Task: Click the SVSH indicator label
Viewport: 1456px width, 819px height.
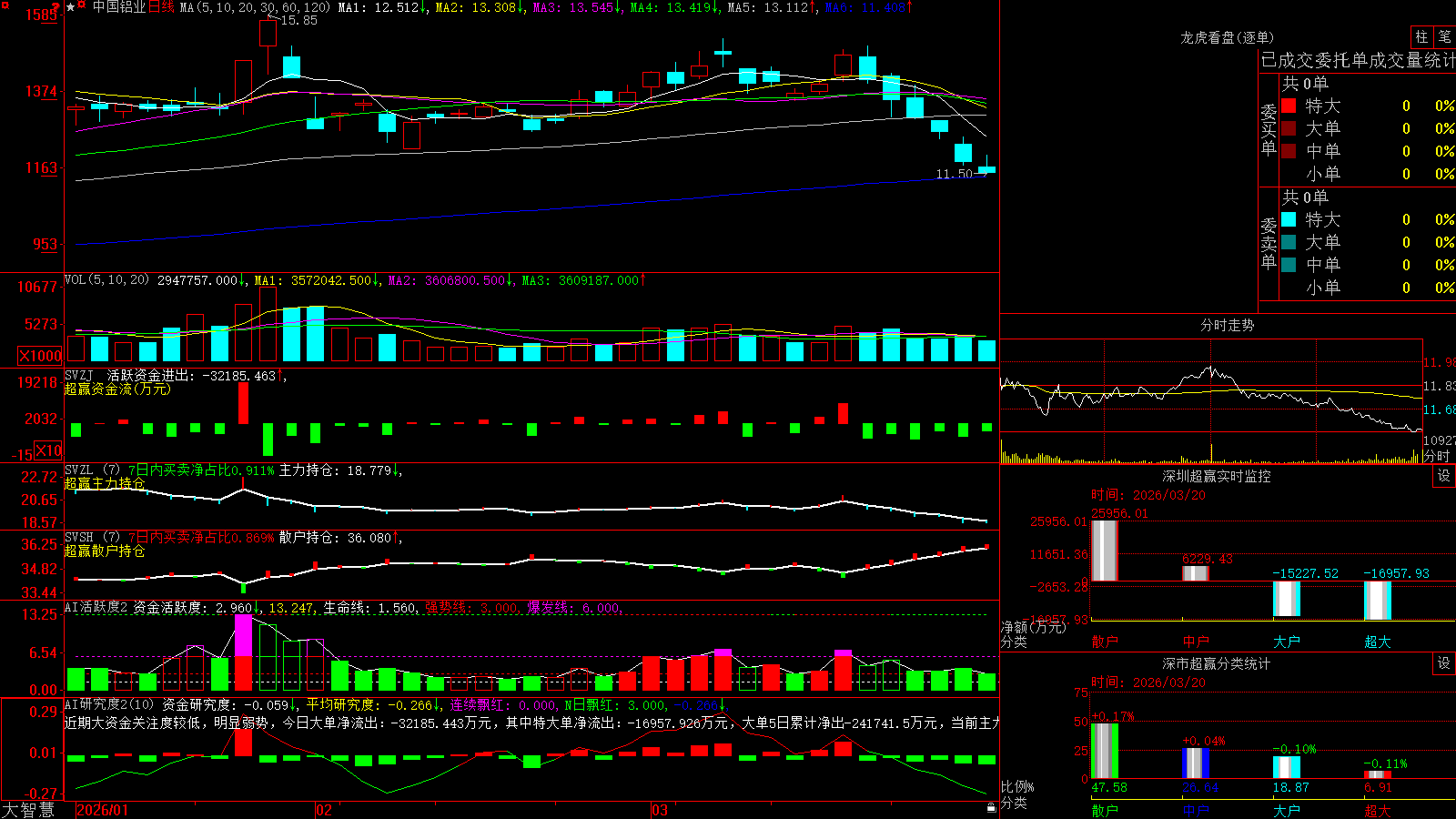Action: tap(79, 538)
